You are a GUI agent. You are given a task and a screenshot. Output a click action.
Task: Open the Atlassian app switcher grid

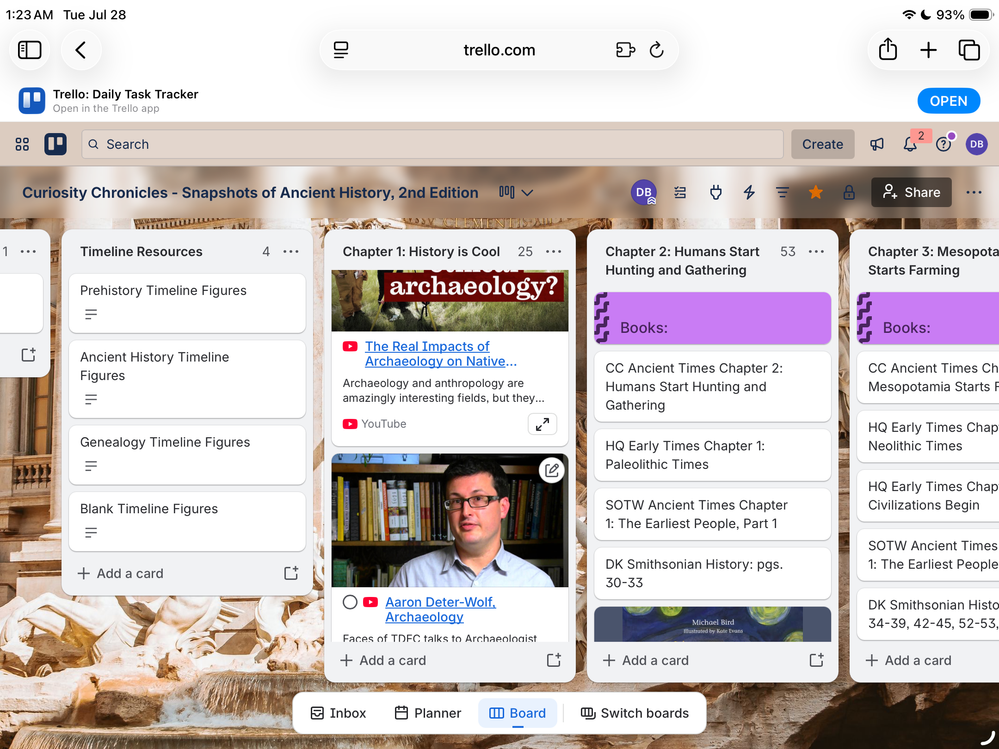coord(22,145)
